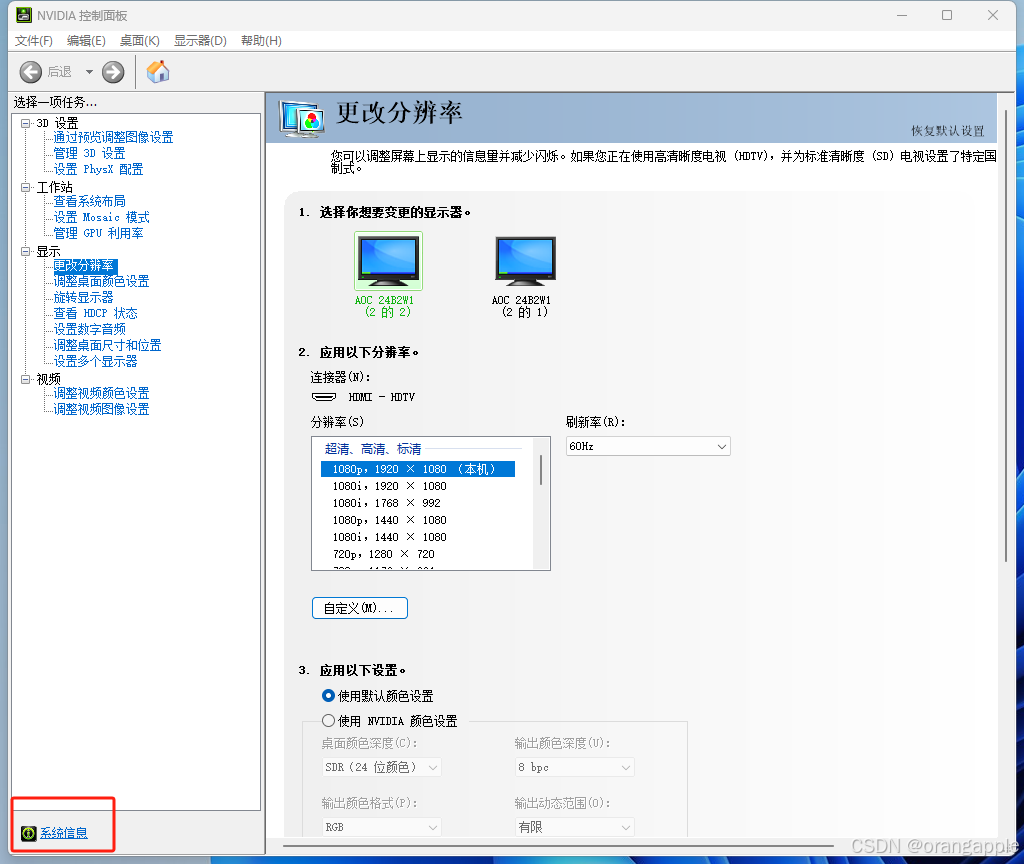Open the 文件(F) menu
Viewport: 1024px width, 864px height.
tap(33, 40)
